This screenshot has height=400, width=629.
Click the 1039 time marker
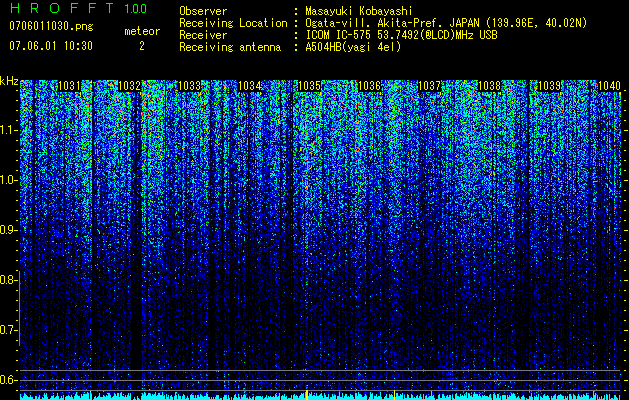pyautogui.click(x=549, y=85)
